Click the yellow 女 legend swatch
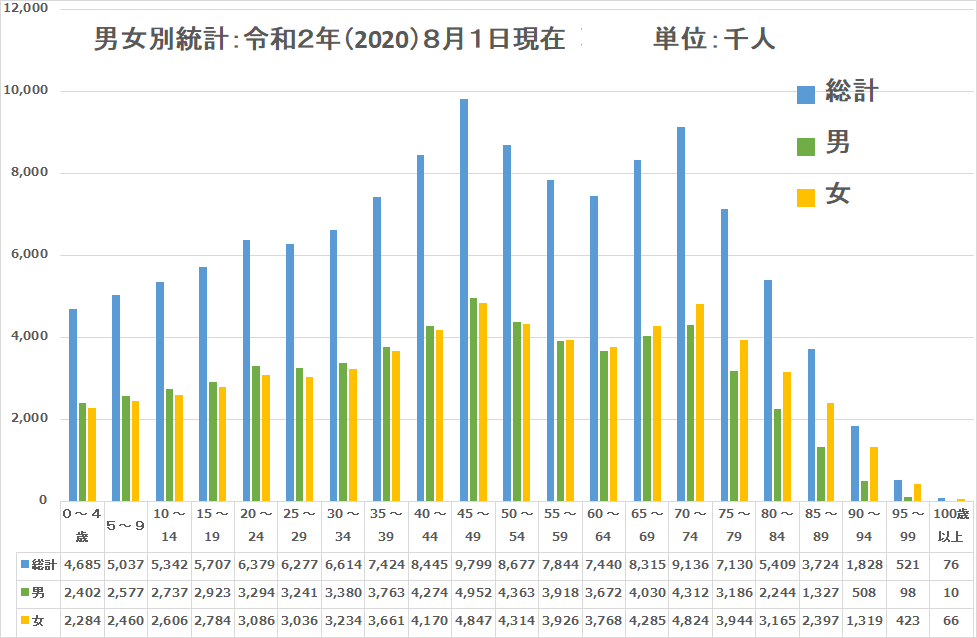This screenshot has height=638, width=977. click(x=806, y=198)
